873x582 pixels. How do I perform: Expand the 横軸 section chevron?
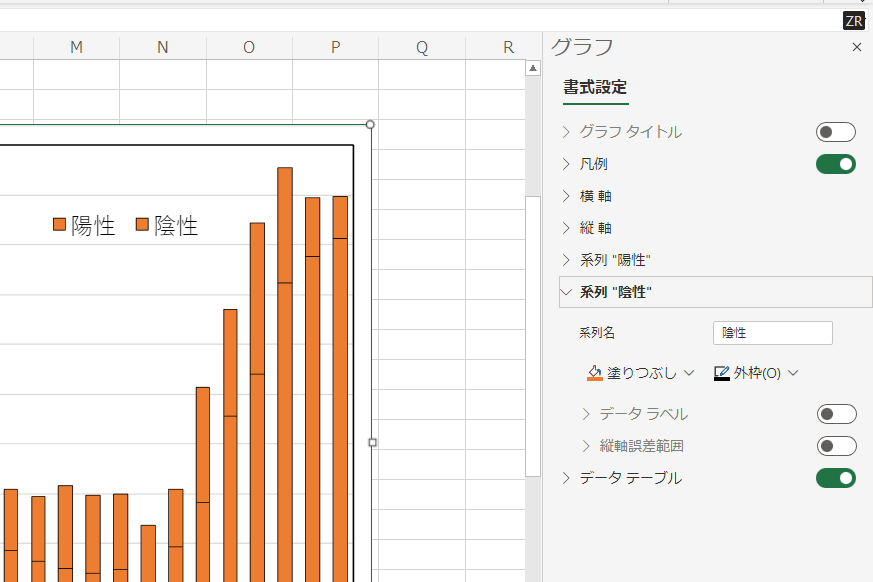point(566,196)
